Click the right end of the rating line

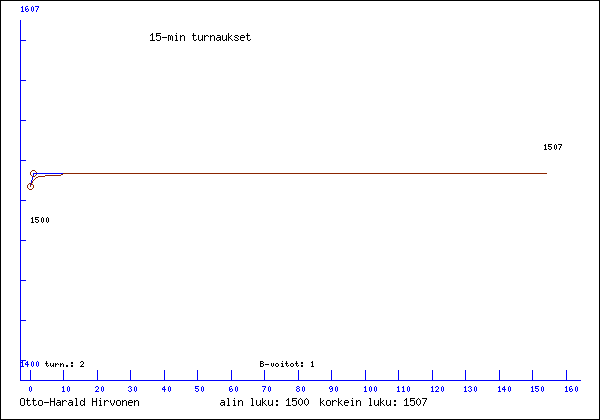pyautogui.click(x=546, y=173)
